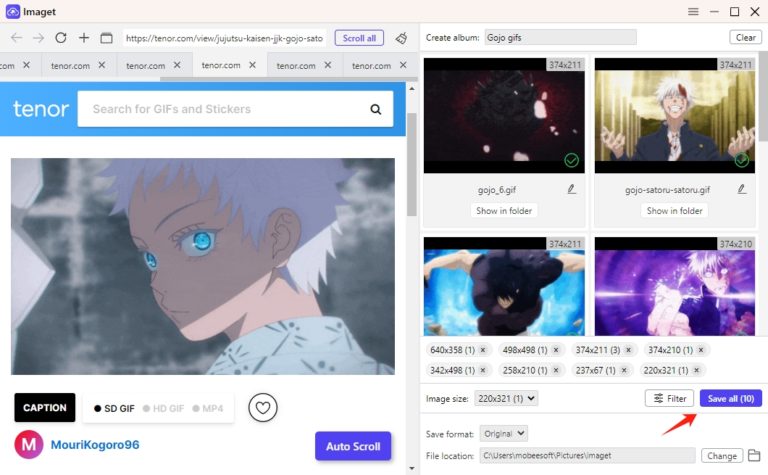Open the Save format dropdown
The image size is (768, 475).
pyautogui.click(x=504, y=434)
